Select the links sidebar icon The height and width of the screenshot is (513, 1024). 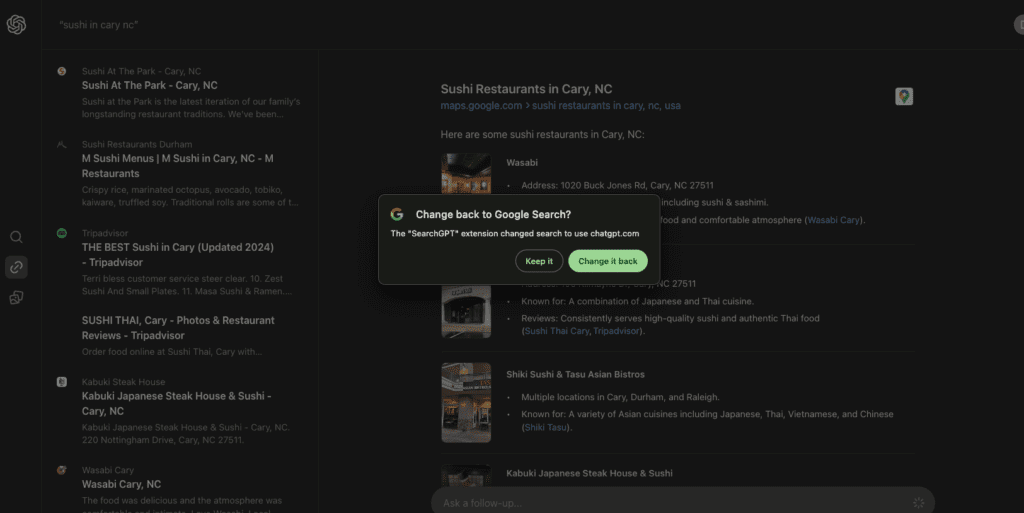point(16,267)
